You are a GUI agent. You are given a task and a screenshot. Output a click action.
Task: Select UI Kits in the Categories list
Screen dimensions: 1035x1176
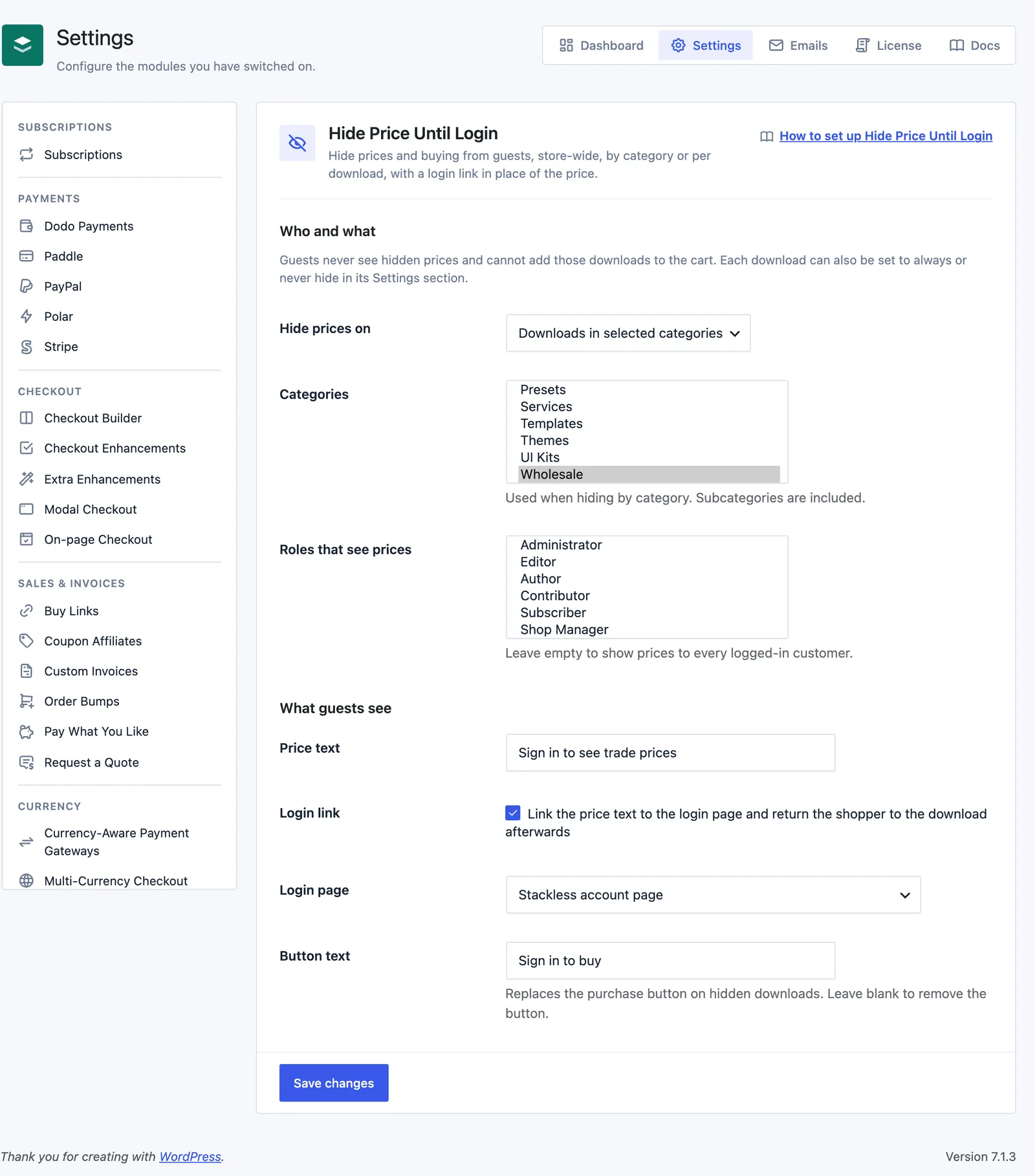pos(649,457)
